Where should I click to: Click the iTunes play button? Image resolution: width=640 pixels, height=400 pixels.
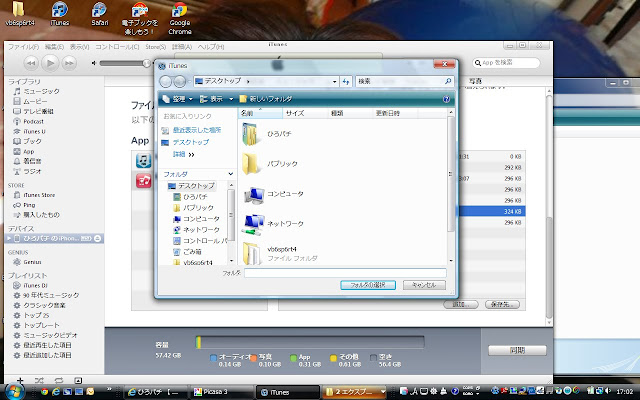point(50,63)
